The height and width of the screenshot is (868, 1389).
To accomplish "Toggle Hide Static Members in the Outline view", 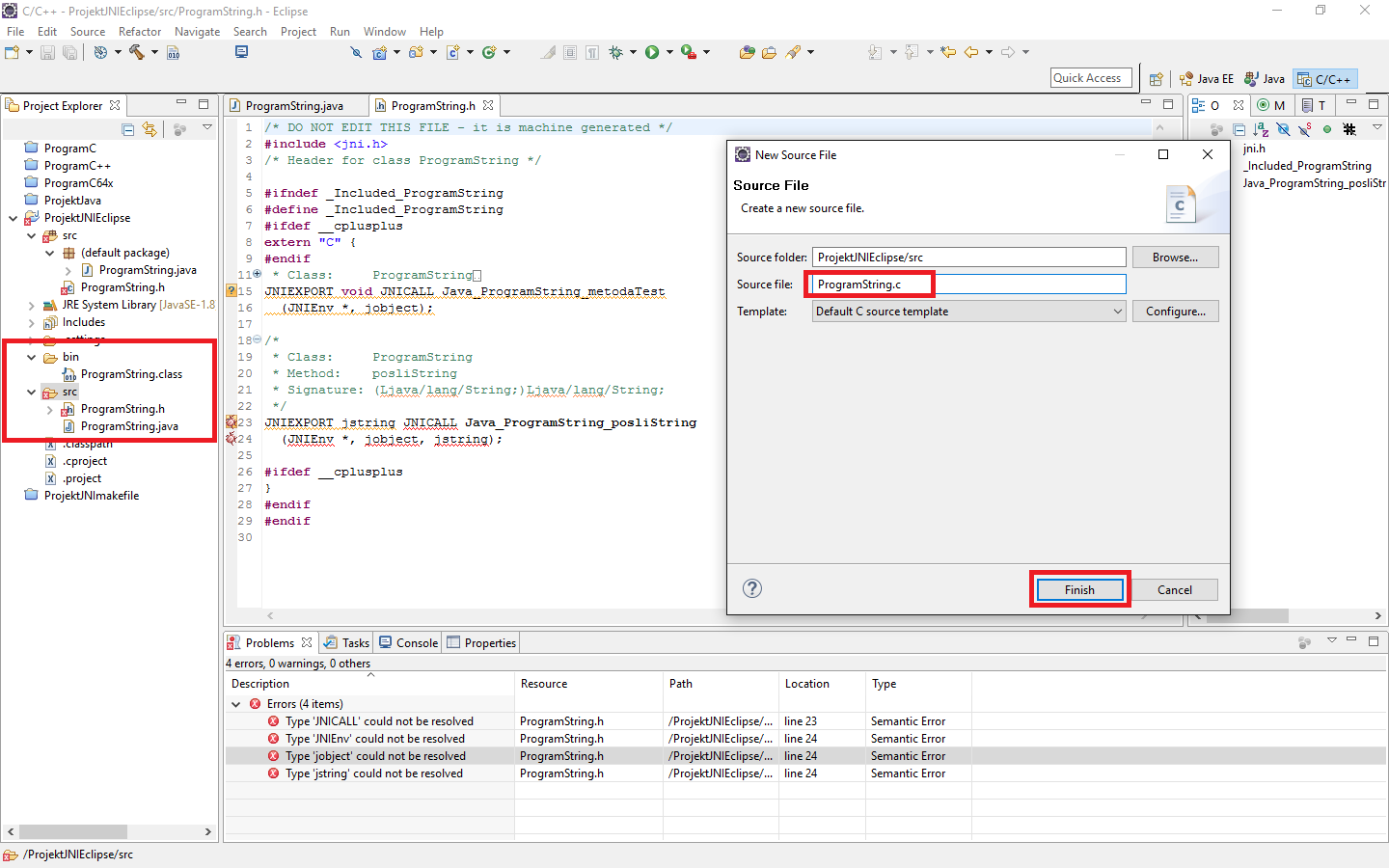I will point(1304,129).
